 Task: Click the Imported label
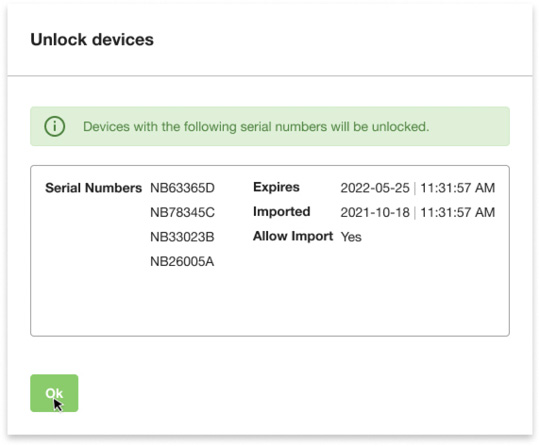click(x=282, y=211)
